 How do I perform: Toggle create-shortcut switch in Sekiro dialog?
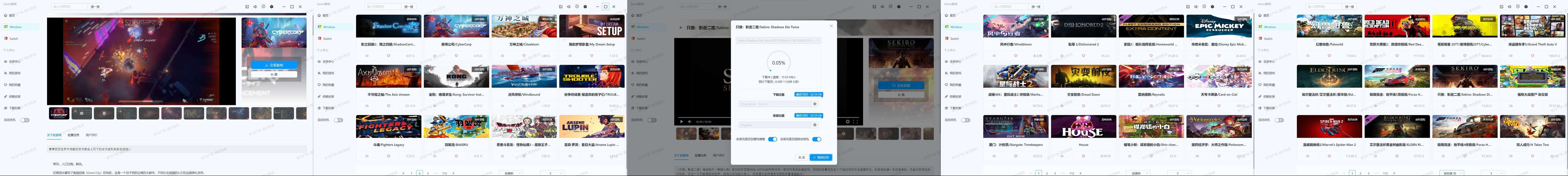[x=773, y=139]
